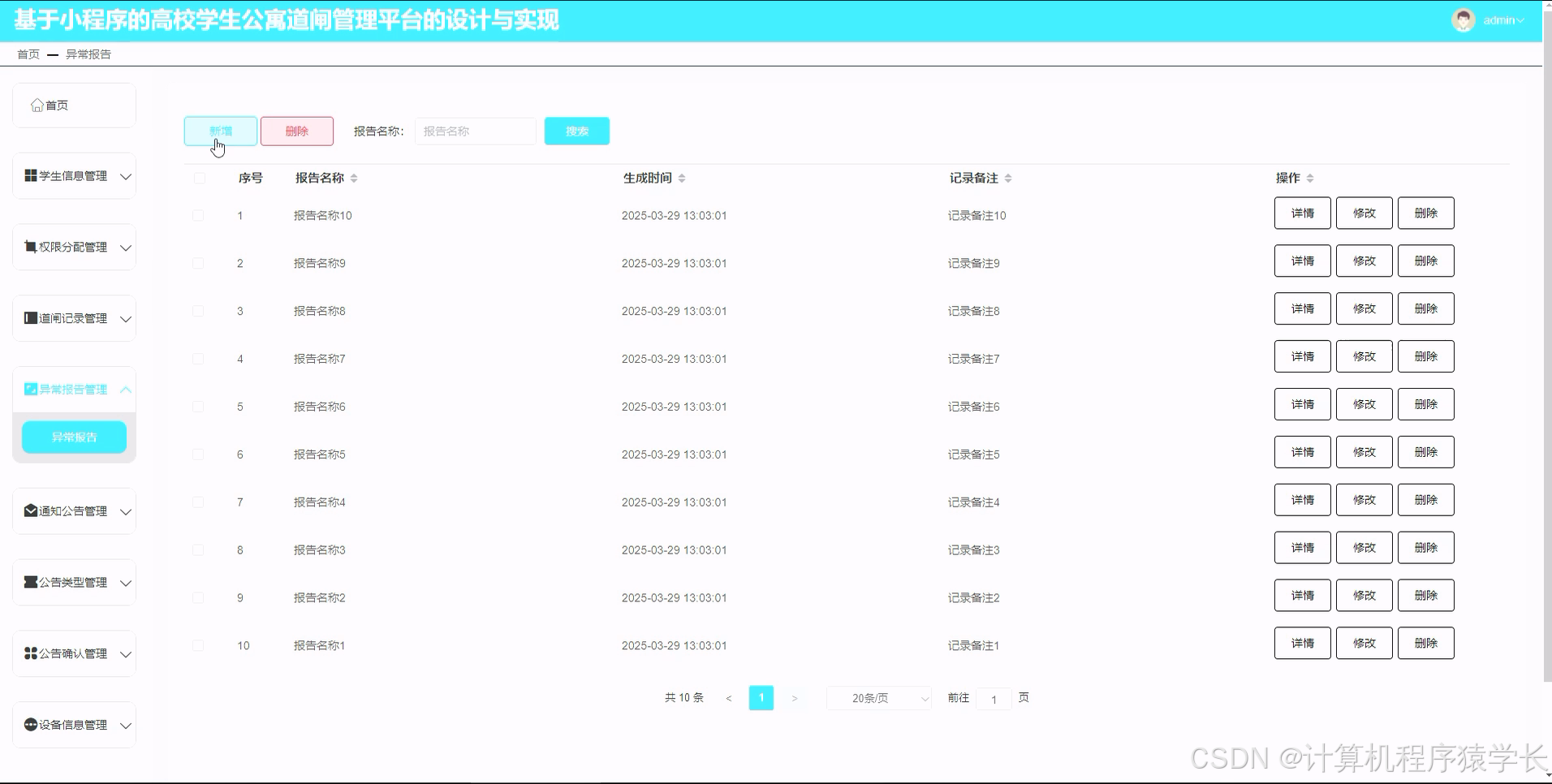Check the checkbox for 报告名称5
The image size is (1552, 784).
(x=198, y=454)
